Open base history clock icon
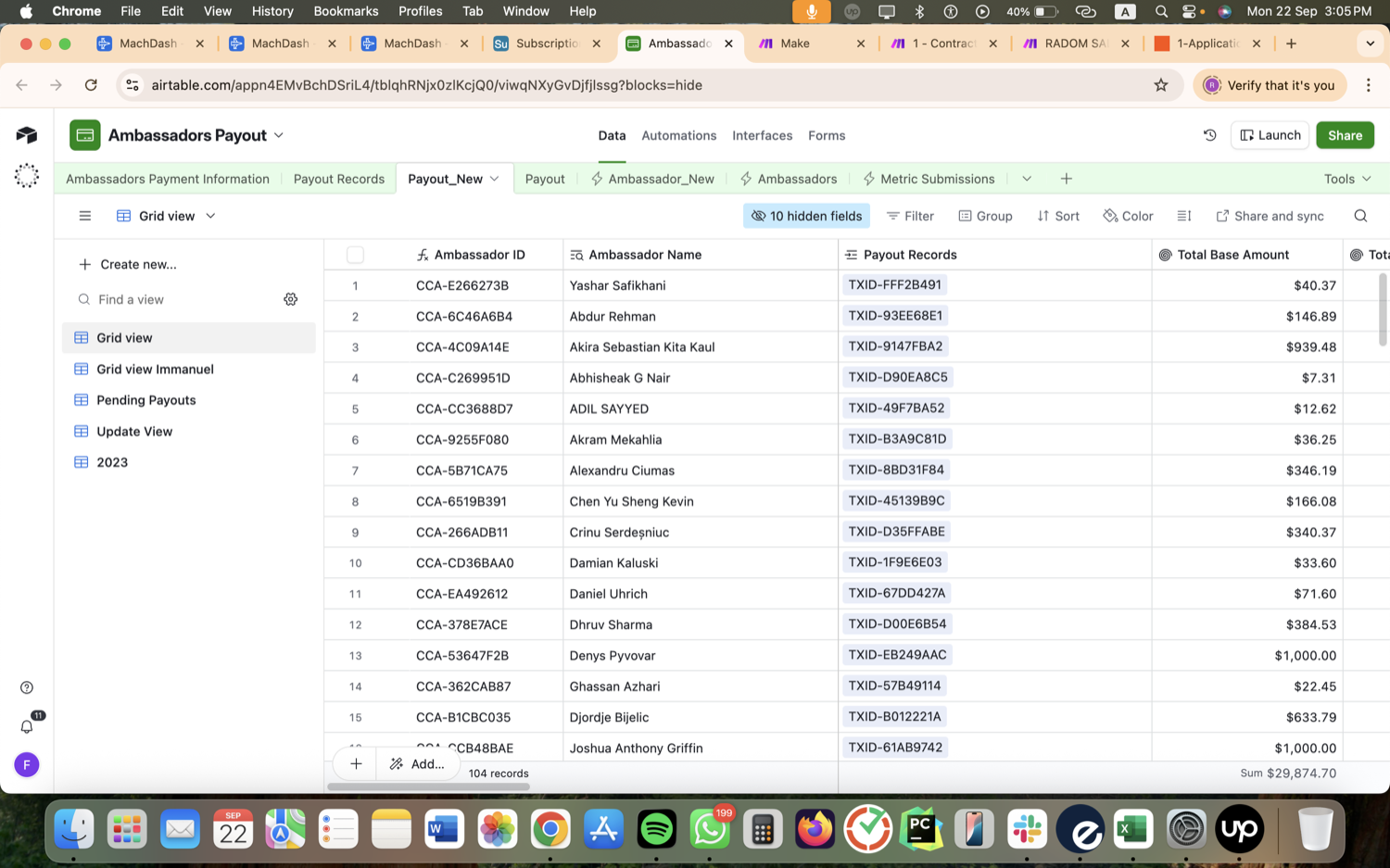This screenshot has height=868, width=1390. pyautogui.click(x=1209, y=135)
